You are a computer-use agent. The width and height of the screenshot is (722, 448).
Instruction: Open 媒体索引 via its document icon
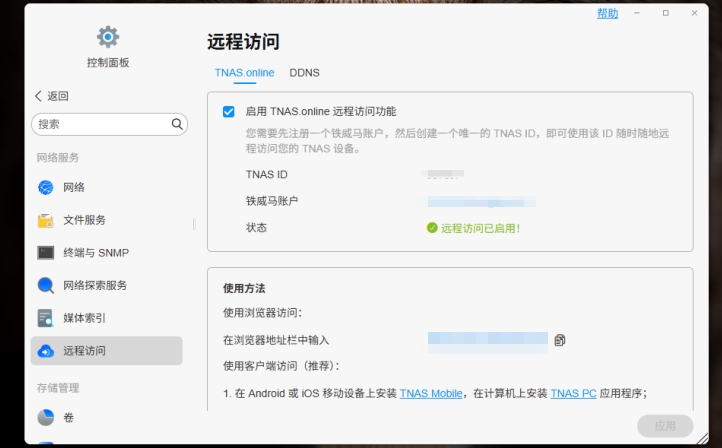[46, 318]
